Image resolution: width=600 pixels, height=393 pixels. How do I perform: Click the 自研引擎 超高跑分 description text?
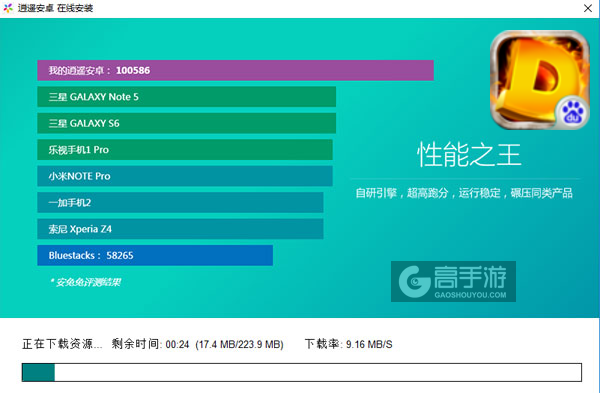[464, 193]
